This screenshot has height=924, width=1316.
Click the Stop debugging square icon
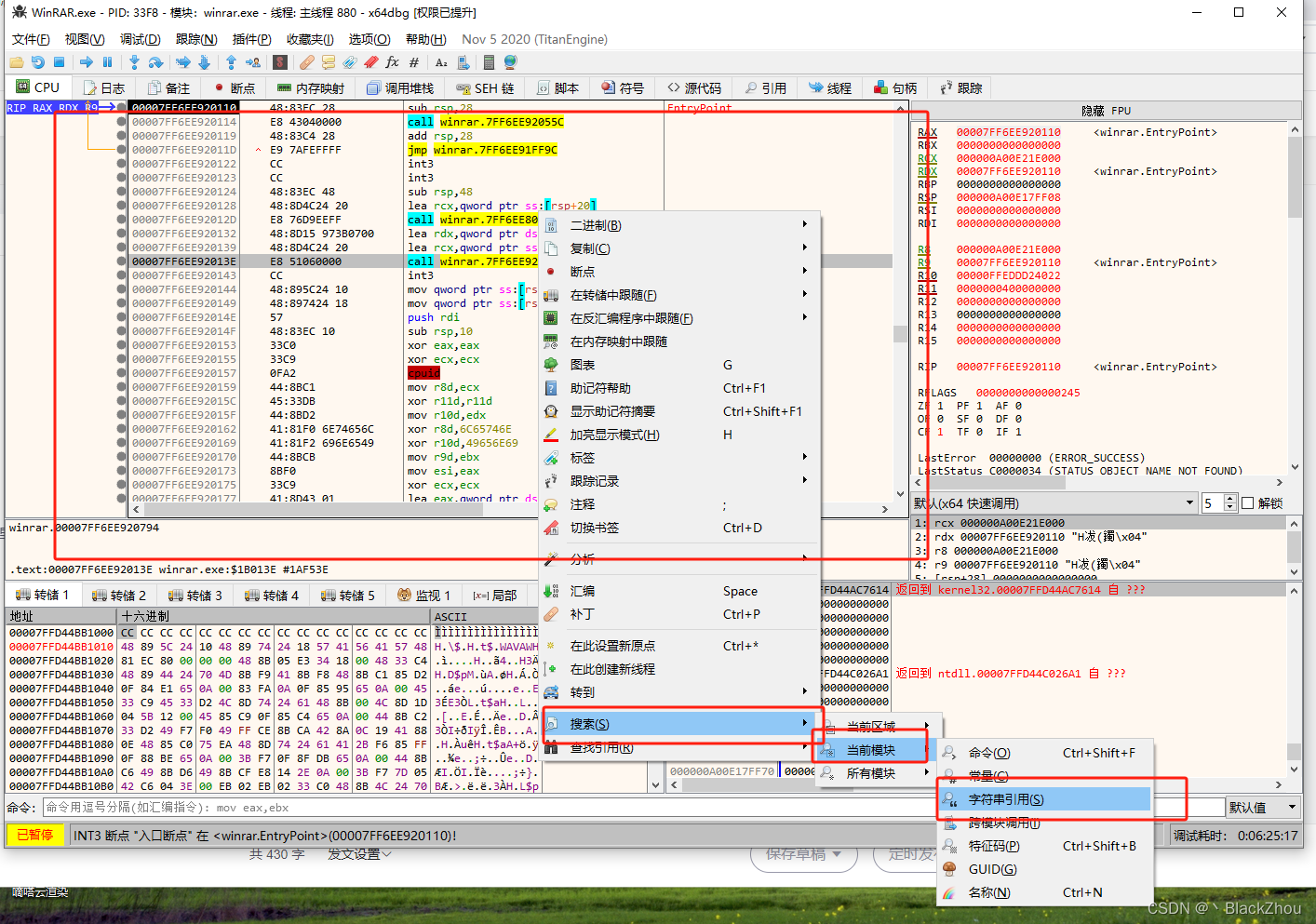coord(59,62)
